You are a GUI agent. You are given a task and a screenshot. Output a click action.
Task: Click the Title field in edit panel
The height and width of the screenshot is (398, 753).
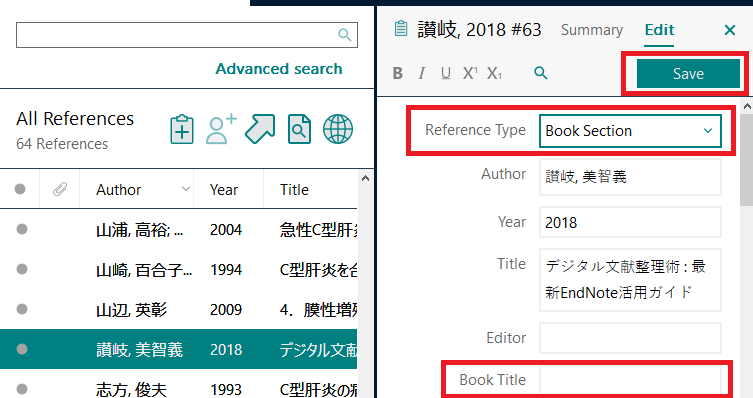630,279
